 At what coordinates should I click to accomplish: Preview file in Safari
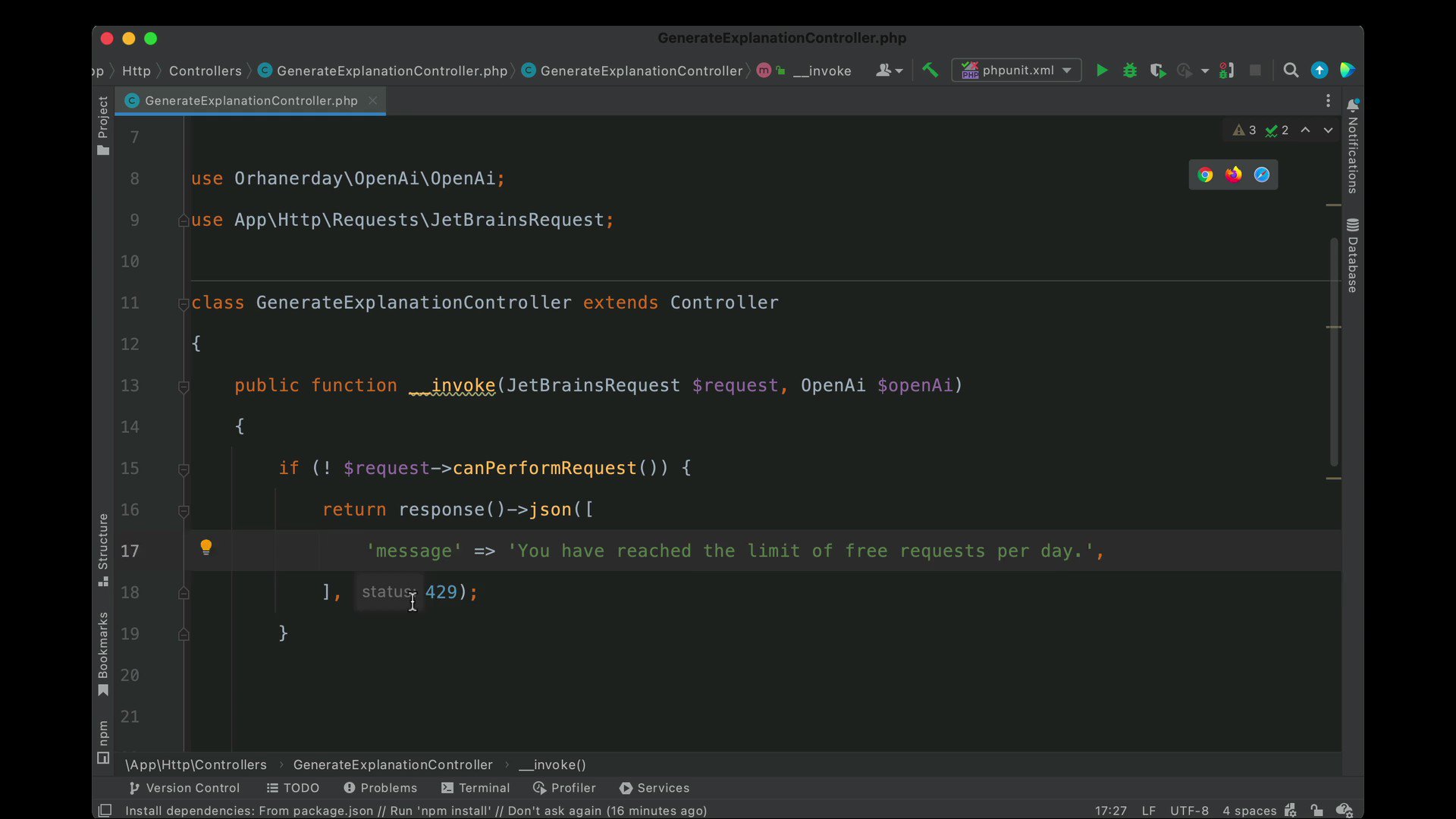pyautogui.click(x=1261, y=174)
